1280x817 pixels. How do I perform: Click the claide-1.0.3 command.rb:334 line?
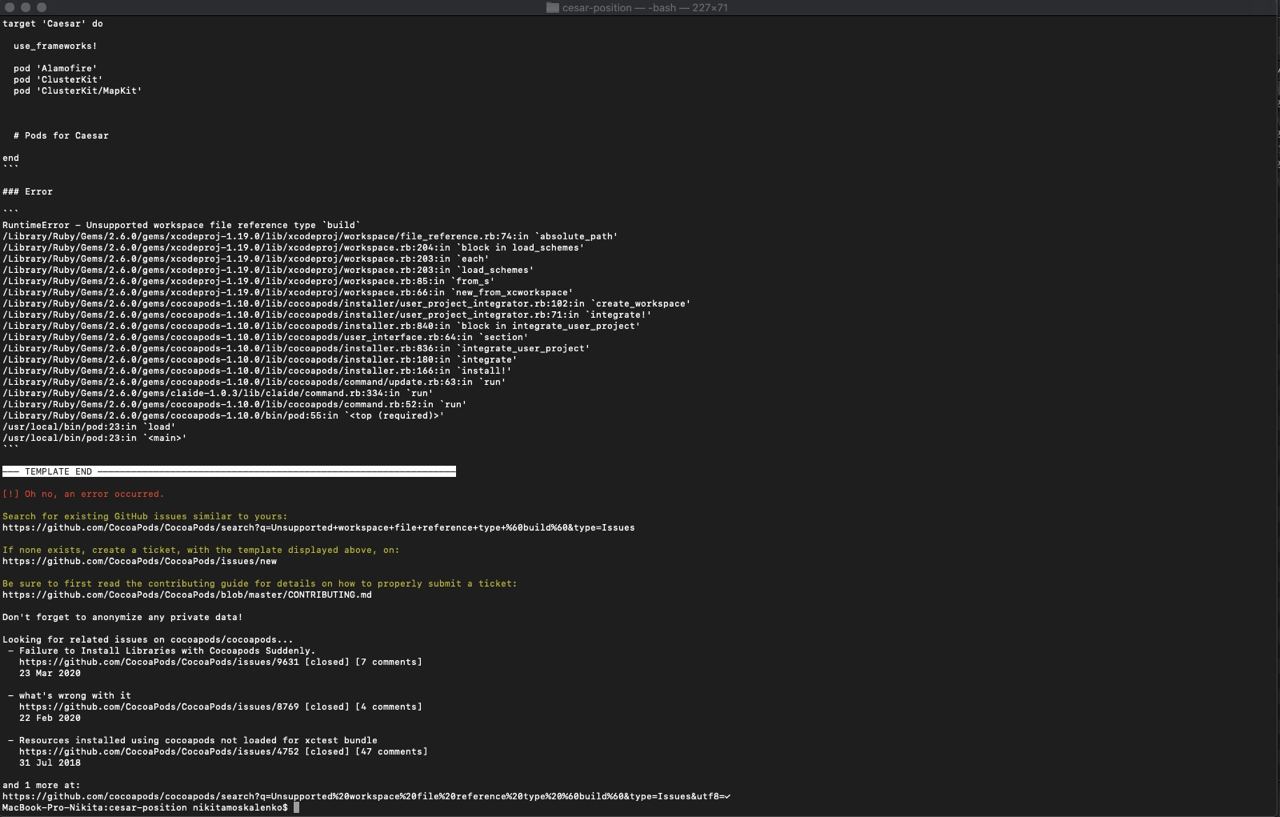tap(217, 393)
